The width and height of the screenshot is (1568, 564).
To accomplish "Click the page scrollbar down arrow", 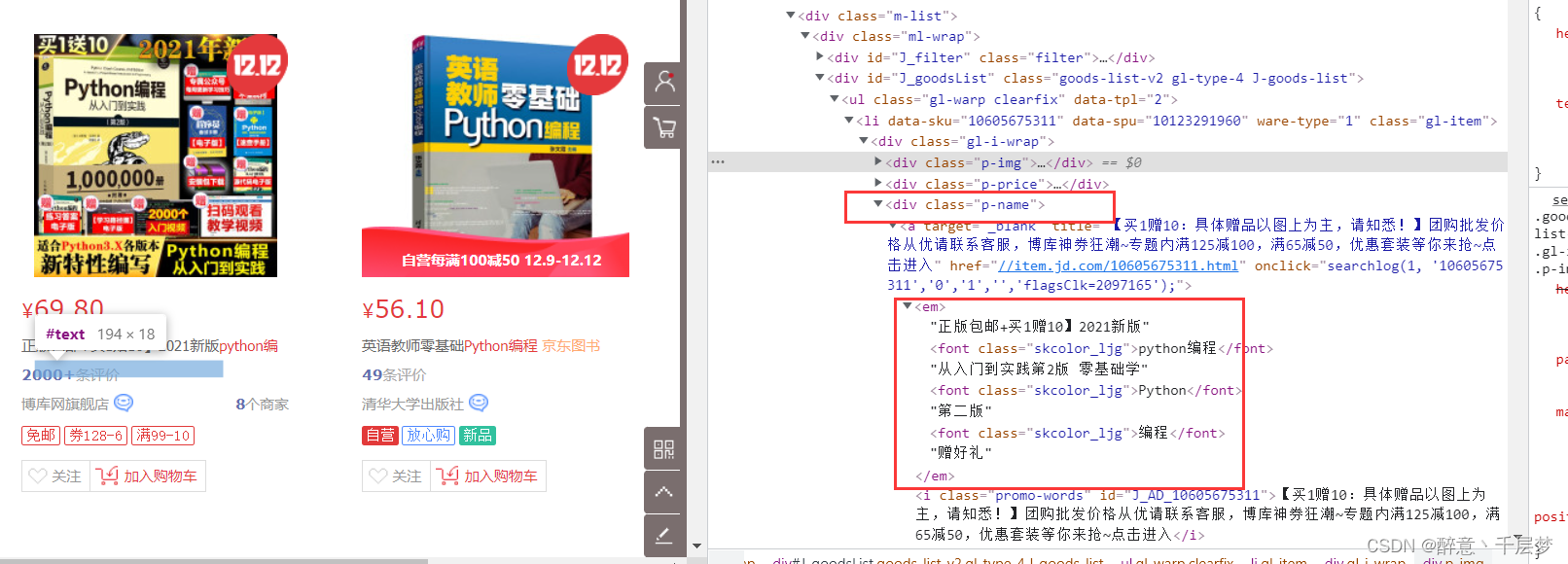I will tap(696, 546).
